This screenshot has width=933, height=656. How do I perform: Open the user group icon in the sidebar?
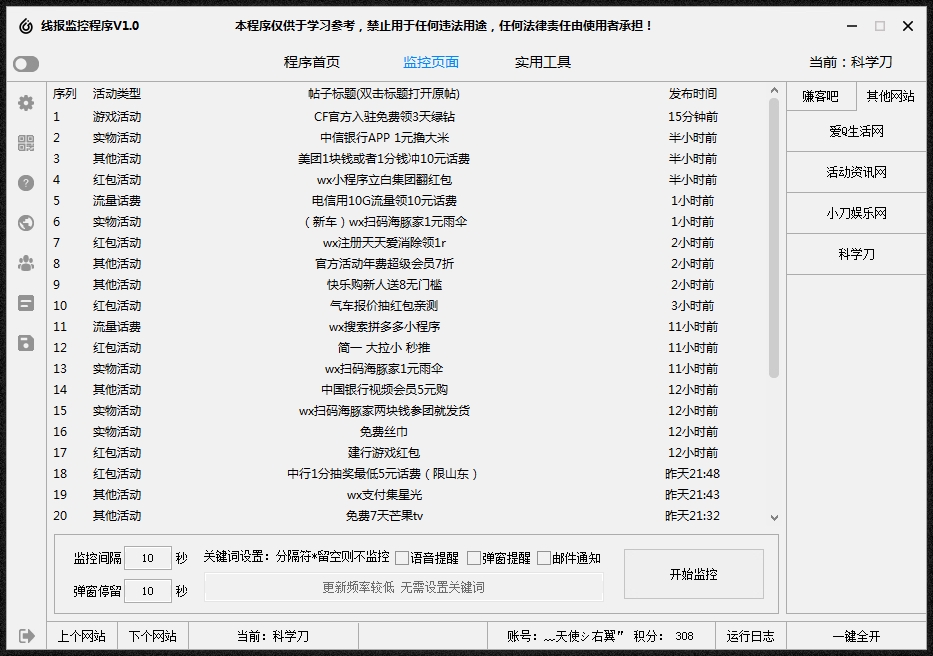click(x=25, y=263)
